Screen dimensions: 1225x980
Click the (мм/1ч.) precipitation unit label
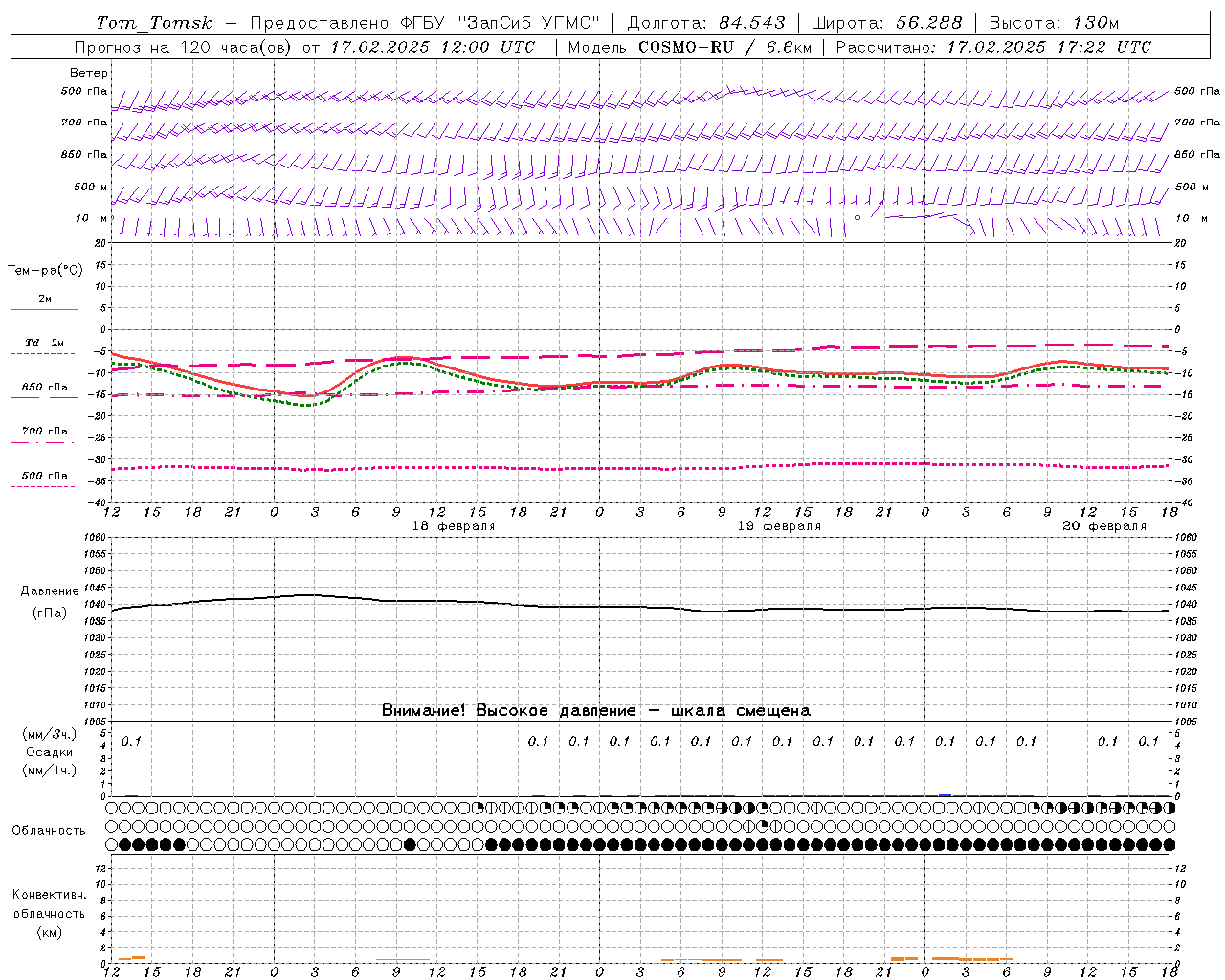50,770
